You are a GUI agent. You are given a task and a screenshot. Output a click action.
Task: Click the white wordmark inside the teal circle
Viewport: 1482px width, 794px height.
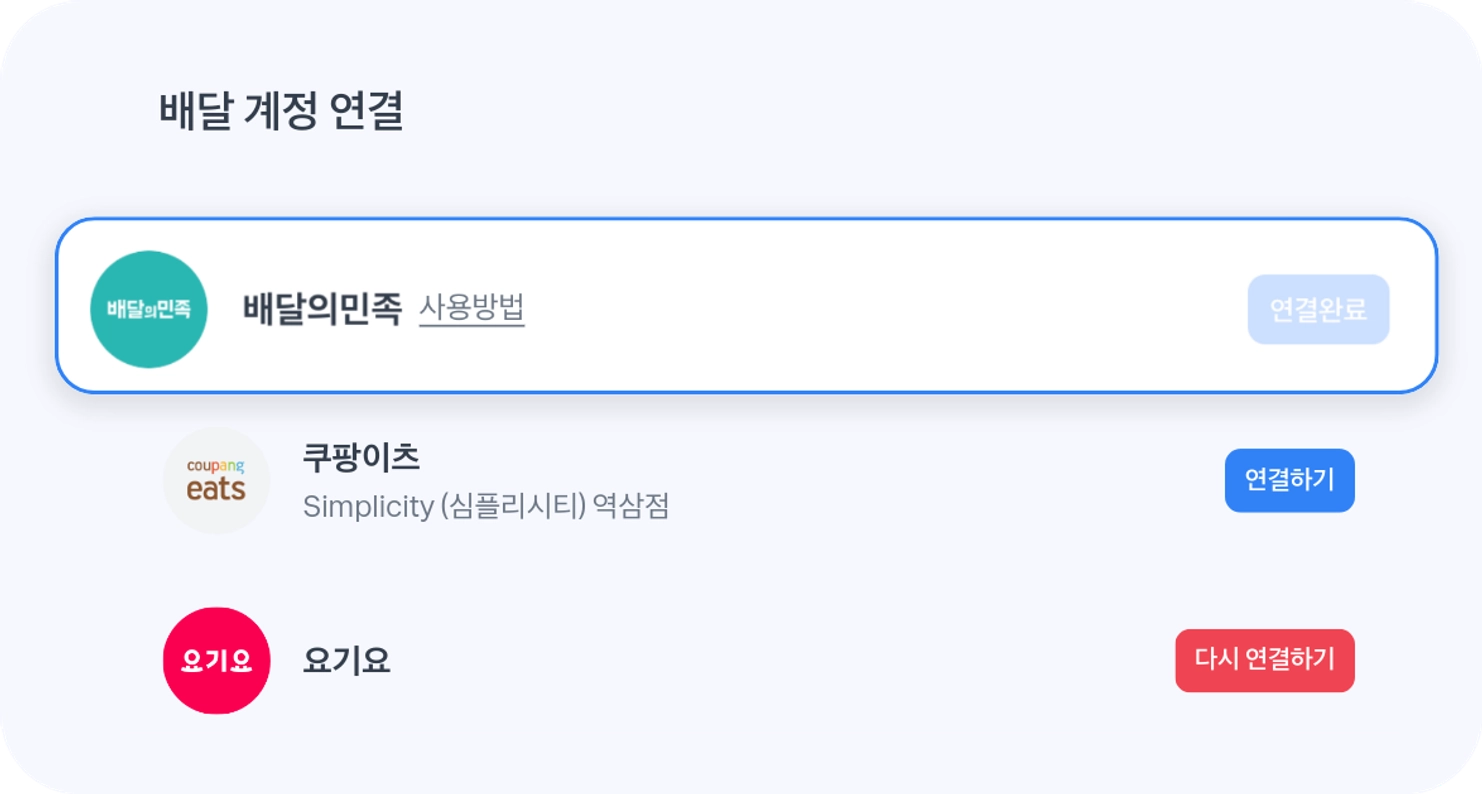(149, 309)
